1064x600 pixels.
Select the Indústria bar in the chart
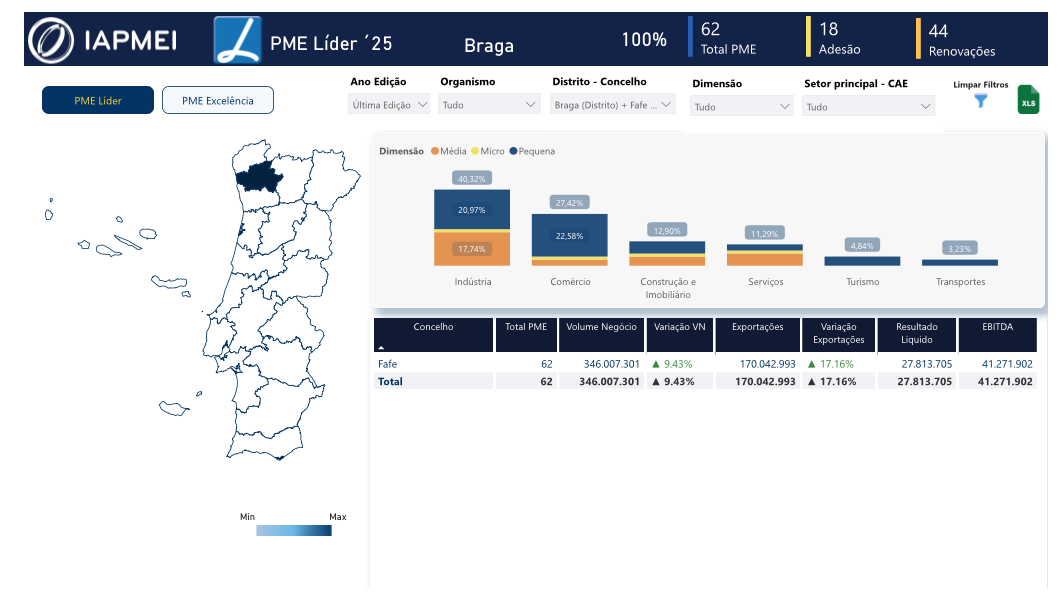472,227
